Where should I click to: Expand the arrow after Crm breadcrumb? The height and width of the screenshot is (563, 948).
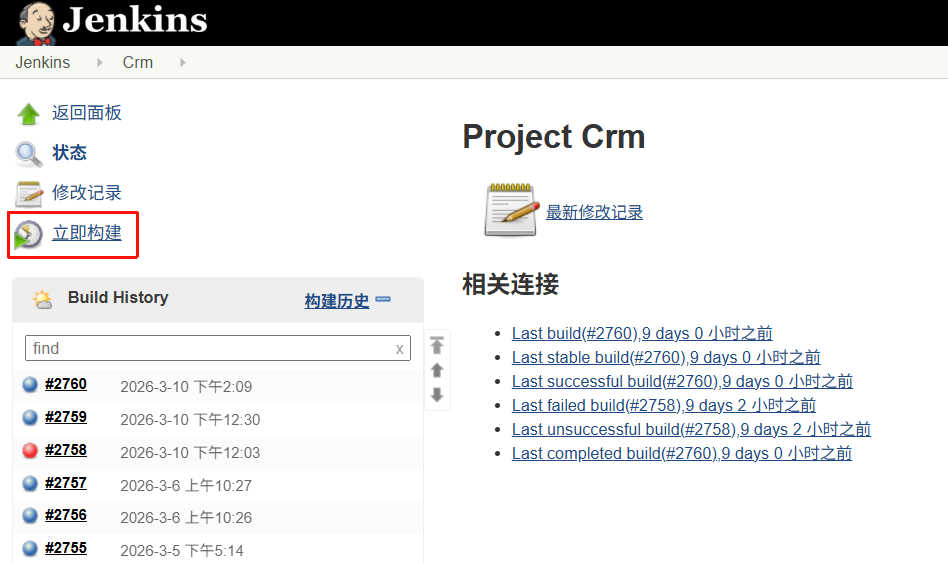[183, 62]
